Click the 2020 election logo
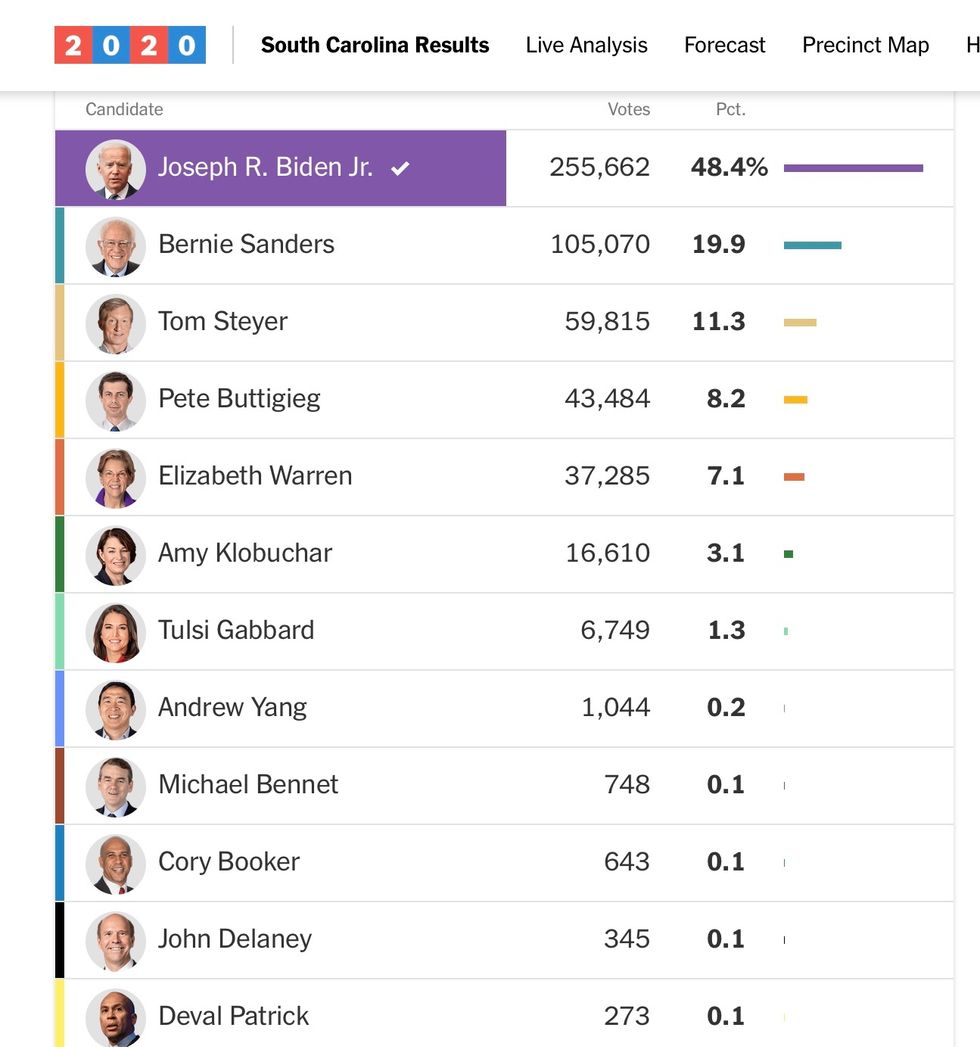Image resolution: width=980 pixels, height=1047 pixels. (130, 45)
